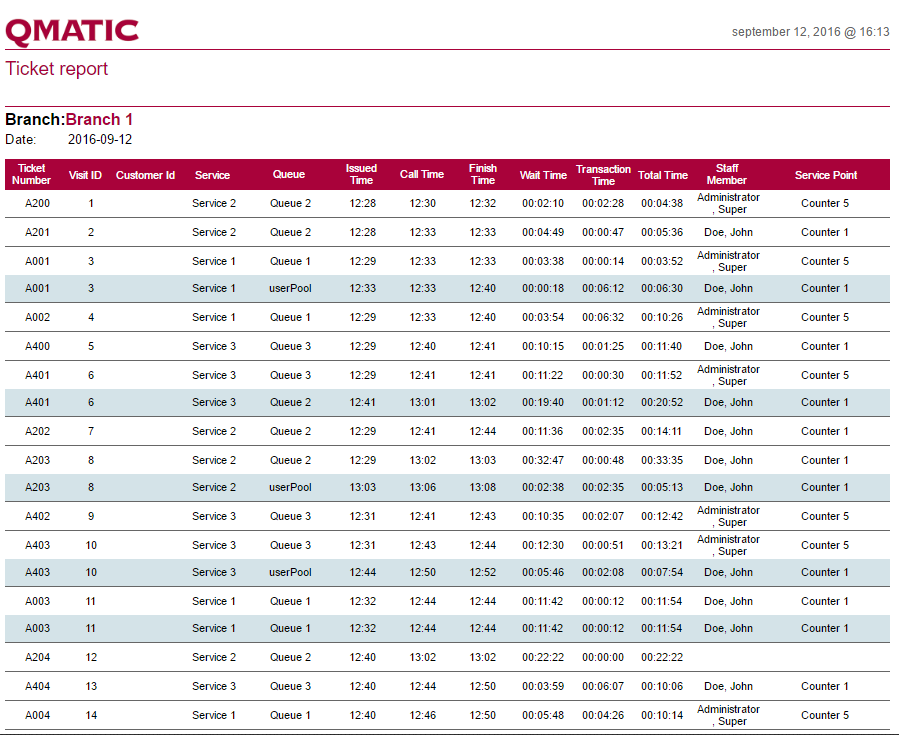Screen dimensions: 899x735
Task: Click the Ticket report title
Action: pos(57,69)
